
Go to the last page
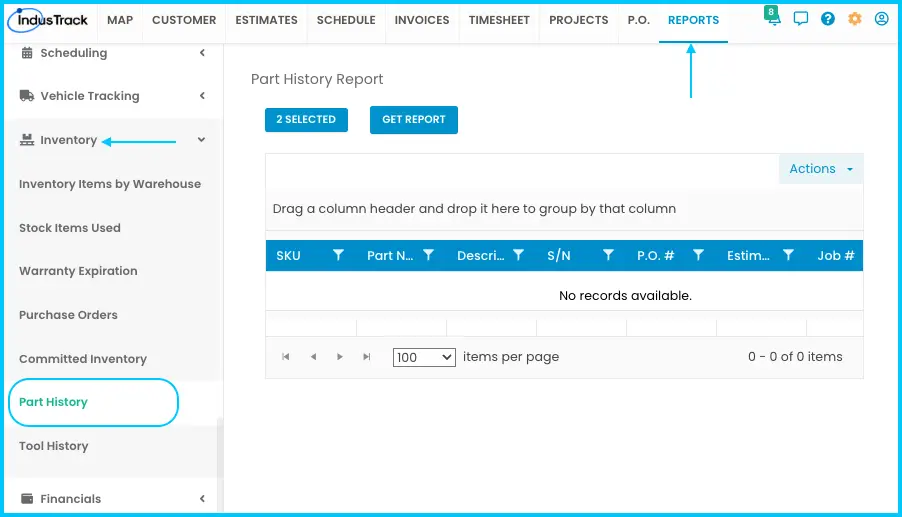point(366,357)
